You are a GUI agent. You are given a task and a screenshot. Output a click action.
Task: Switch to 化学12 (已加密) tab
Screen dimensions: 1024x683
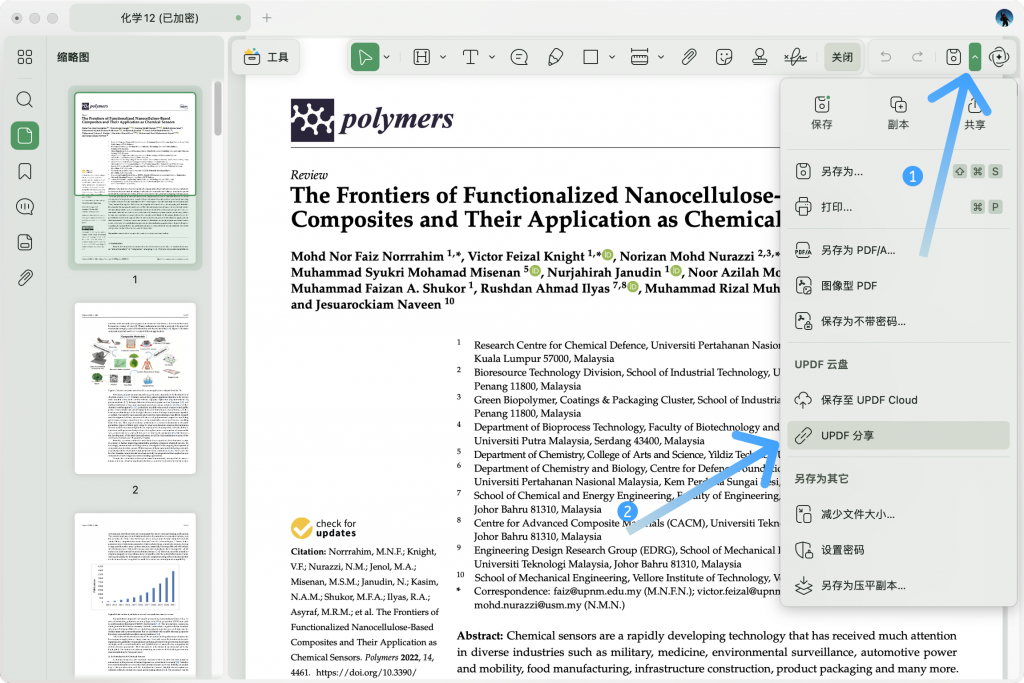(159, 18)
